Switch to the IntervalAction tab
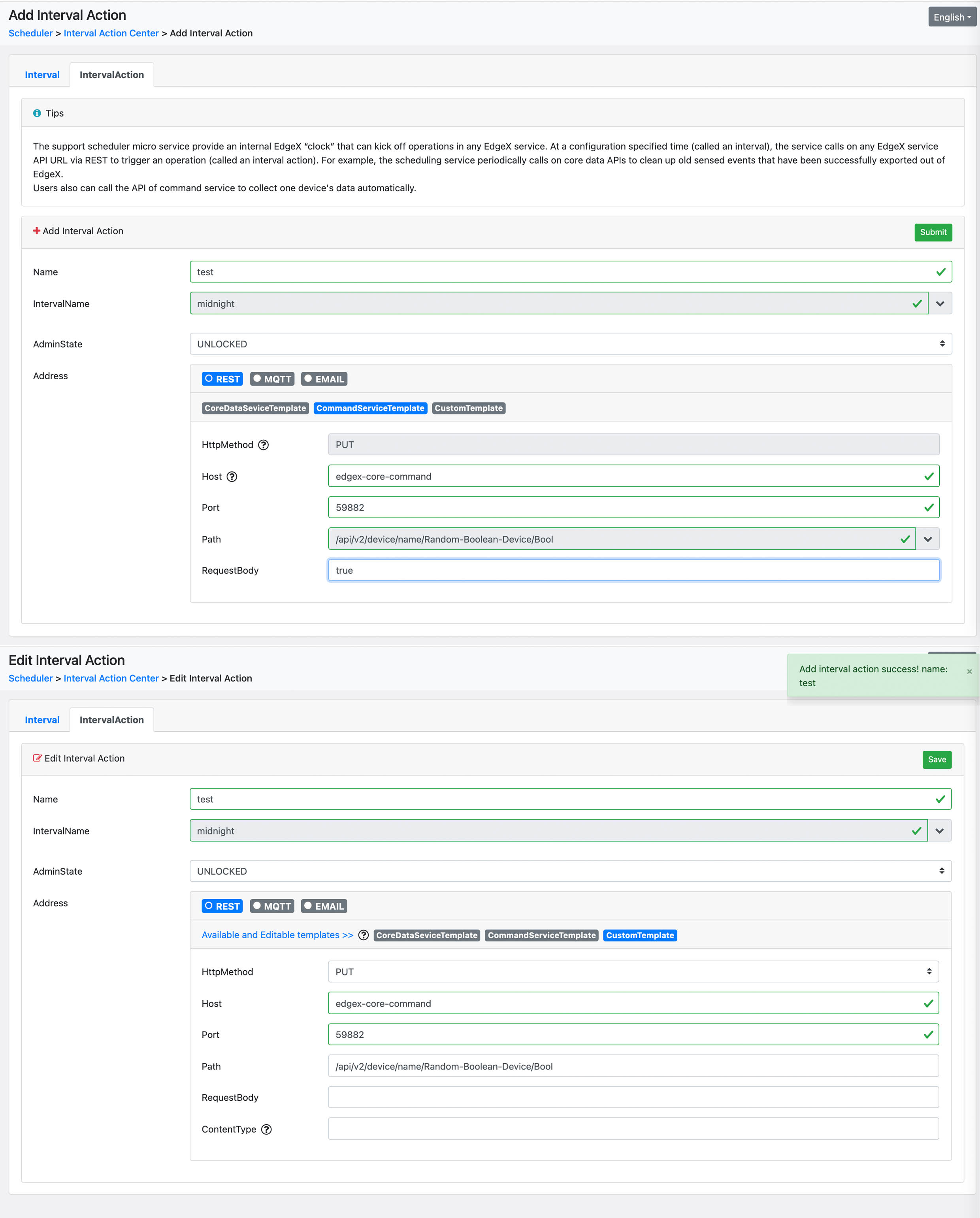 [111, 74]
